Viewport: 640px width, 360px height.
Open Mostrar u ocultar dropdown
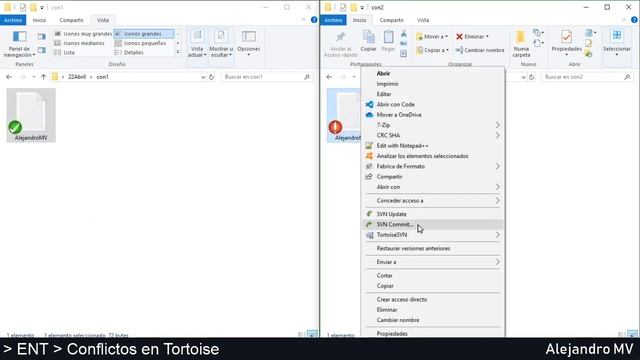pyautogui.click(x=221, y=44)
